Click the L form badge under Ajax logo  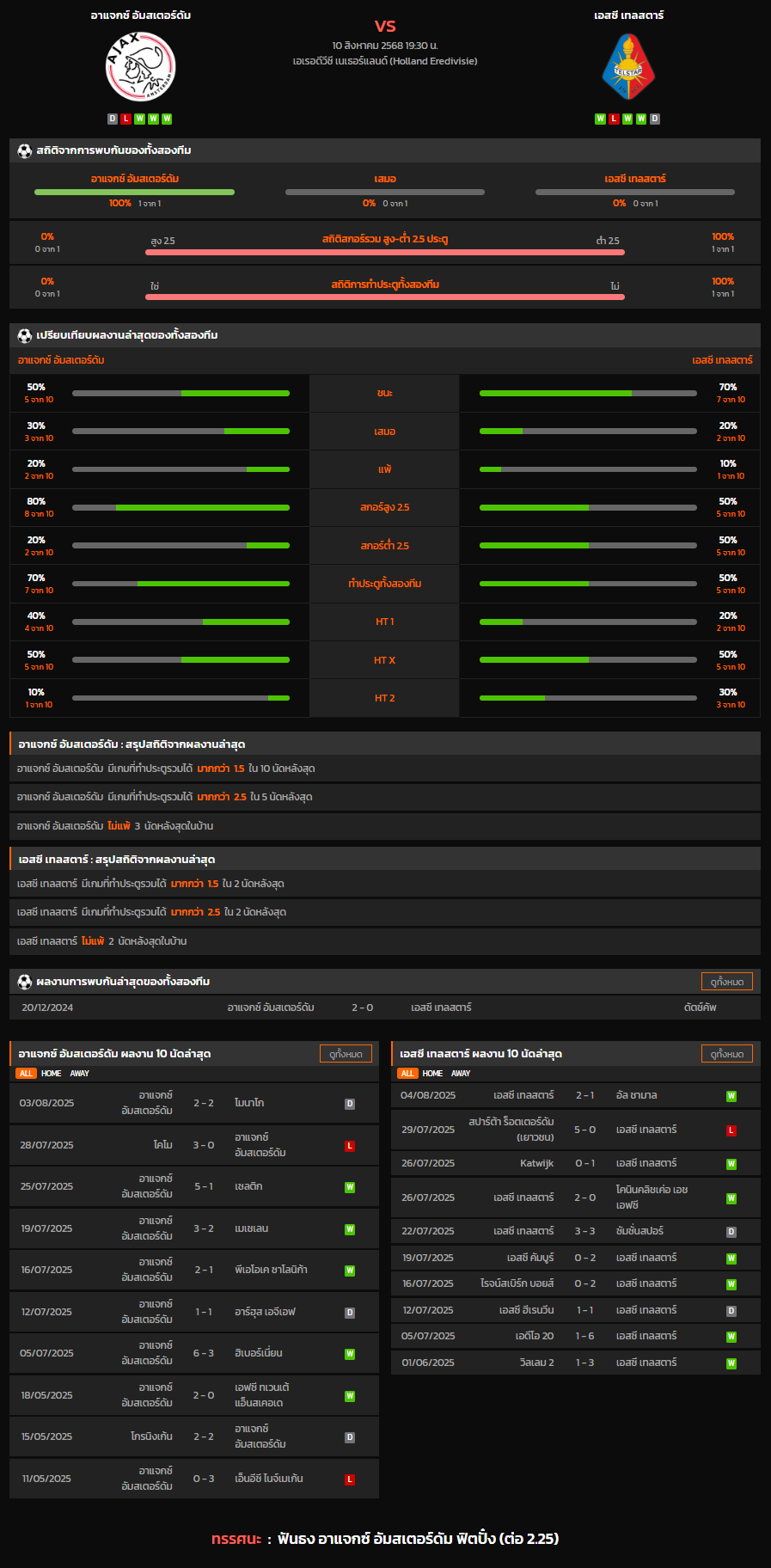coord(125,119)
